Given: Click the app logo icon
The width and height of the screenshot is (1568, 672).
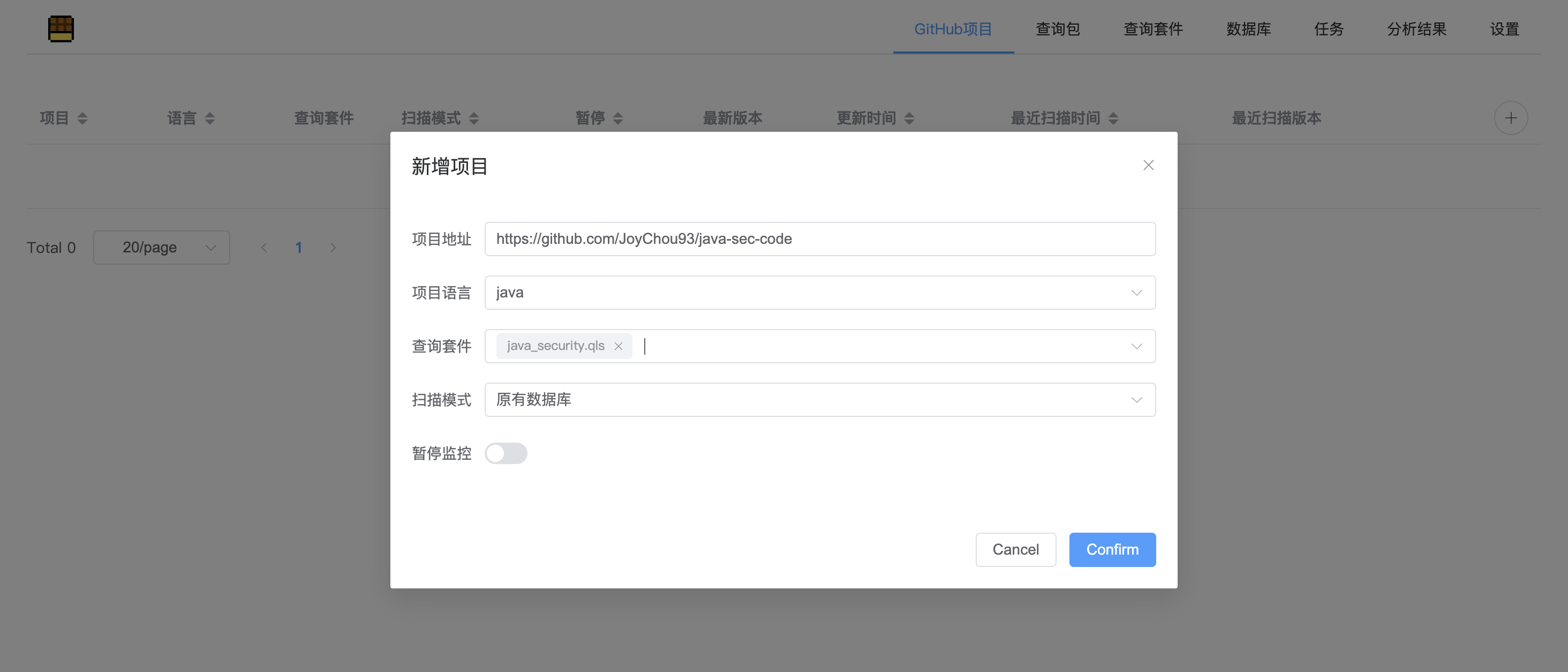Looking at the screenshot, I should (61, 28).
